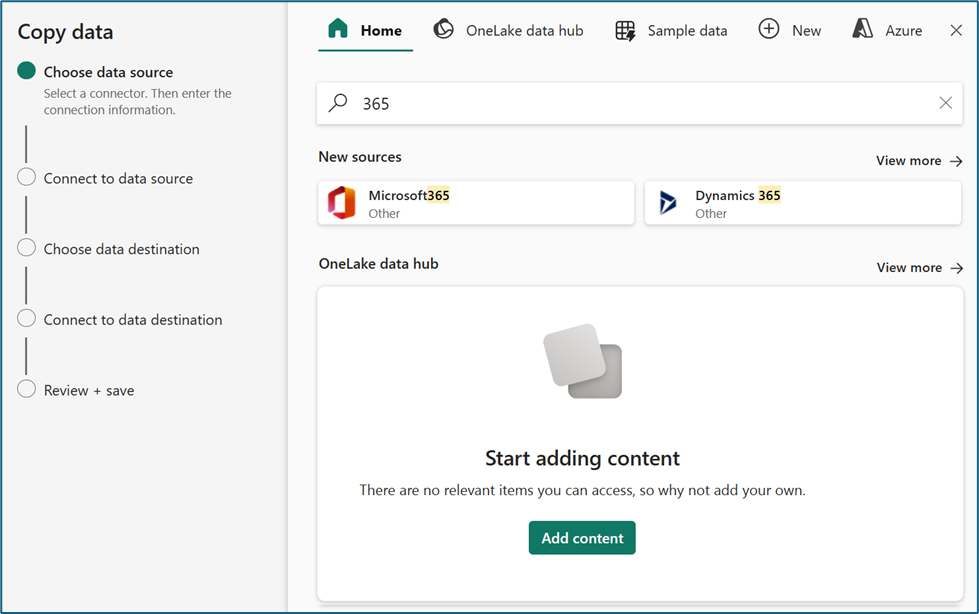Screen dimensions: 979x614
Task: View more OneLake data hub items
Action: pyautogui.click(x=920, y=268)
